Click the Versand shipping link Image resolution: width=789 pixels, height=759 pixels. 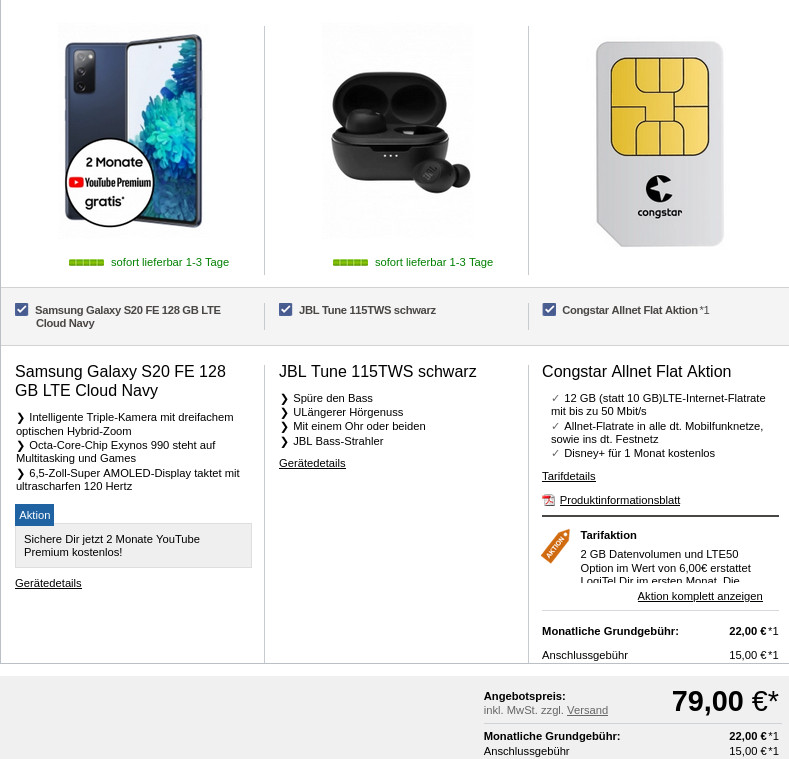(x=587, y=710)
